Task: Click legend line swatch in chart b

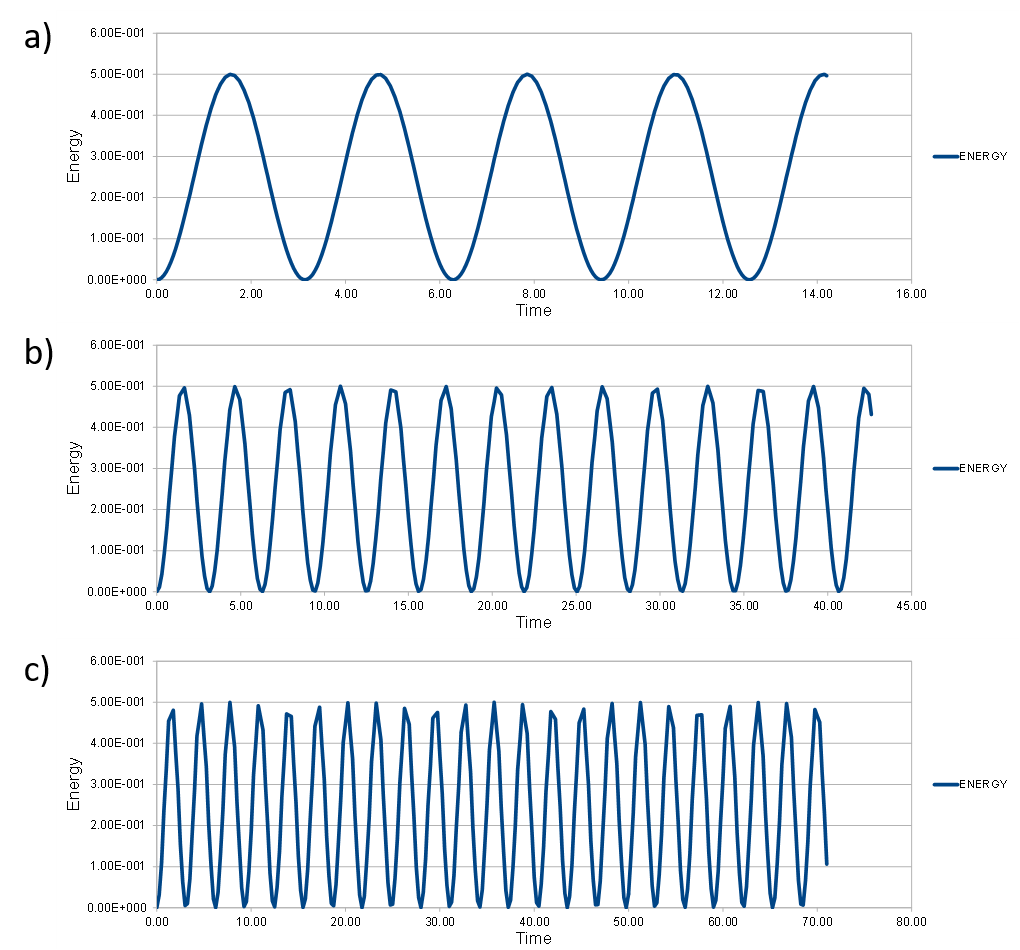Action: tap(946, 468)
